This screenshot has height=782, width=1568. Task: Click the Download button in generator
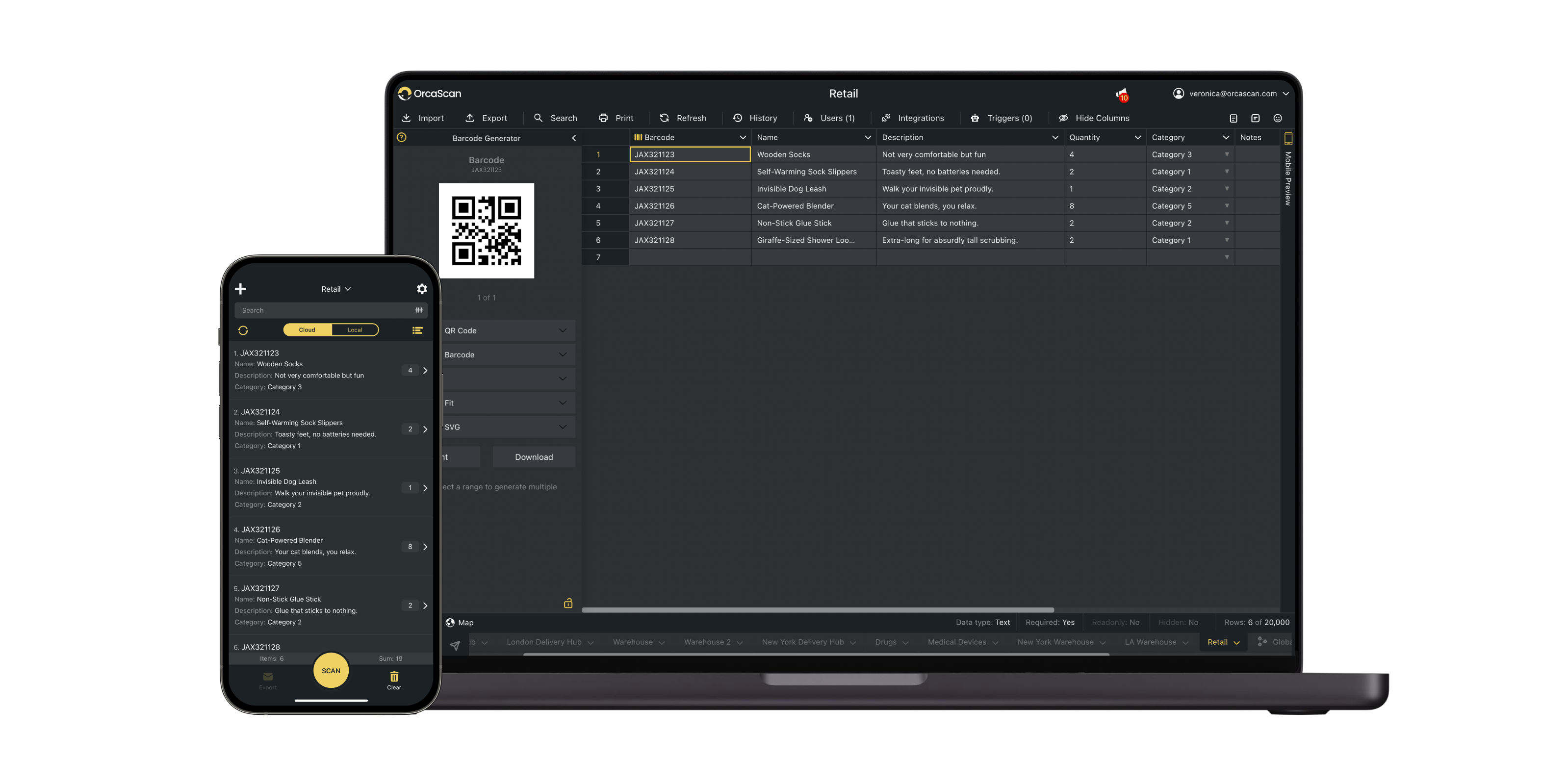[534, 457]
